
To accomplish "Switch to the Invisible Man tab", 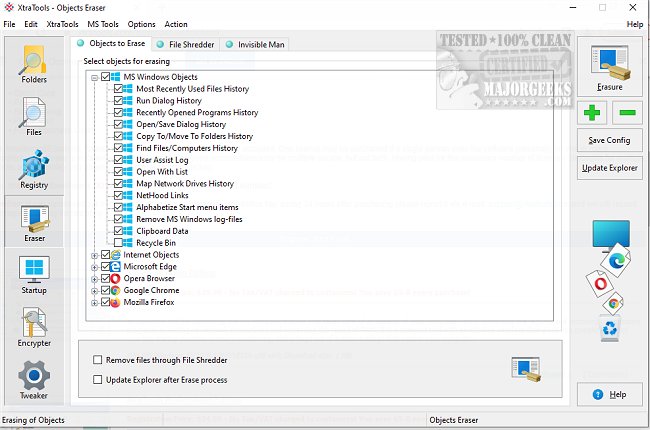I will point(255,44).
